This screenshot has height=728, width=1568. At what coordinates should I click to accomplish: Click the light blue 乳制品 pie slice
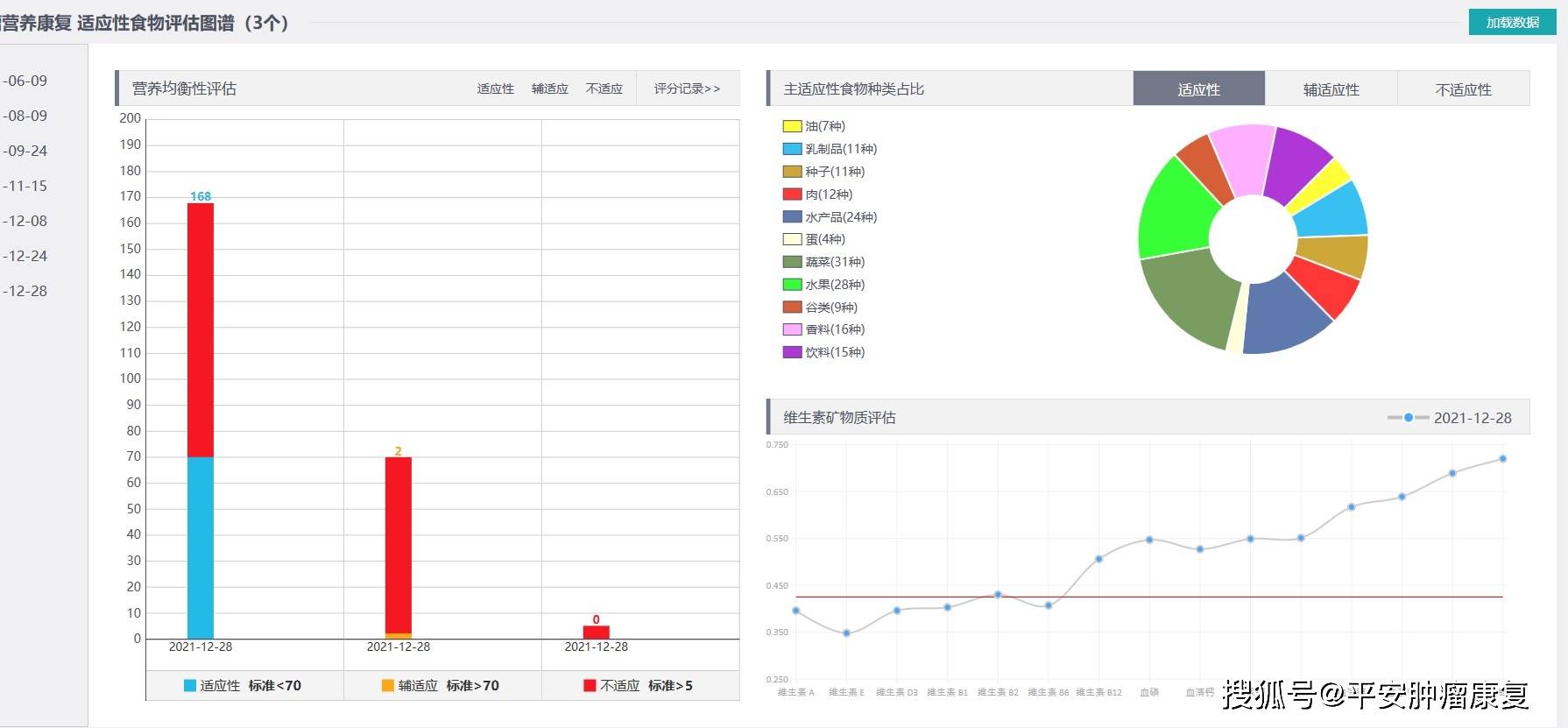[x=1334, y=211]
